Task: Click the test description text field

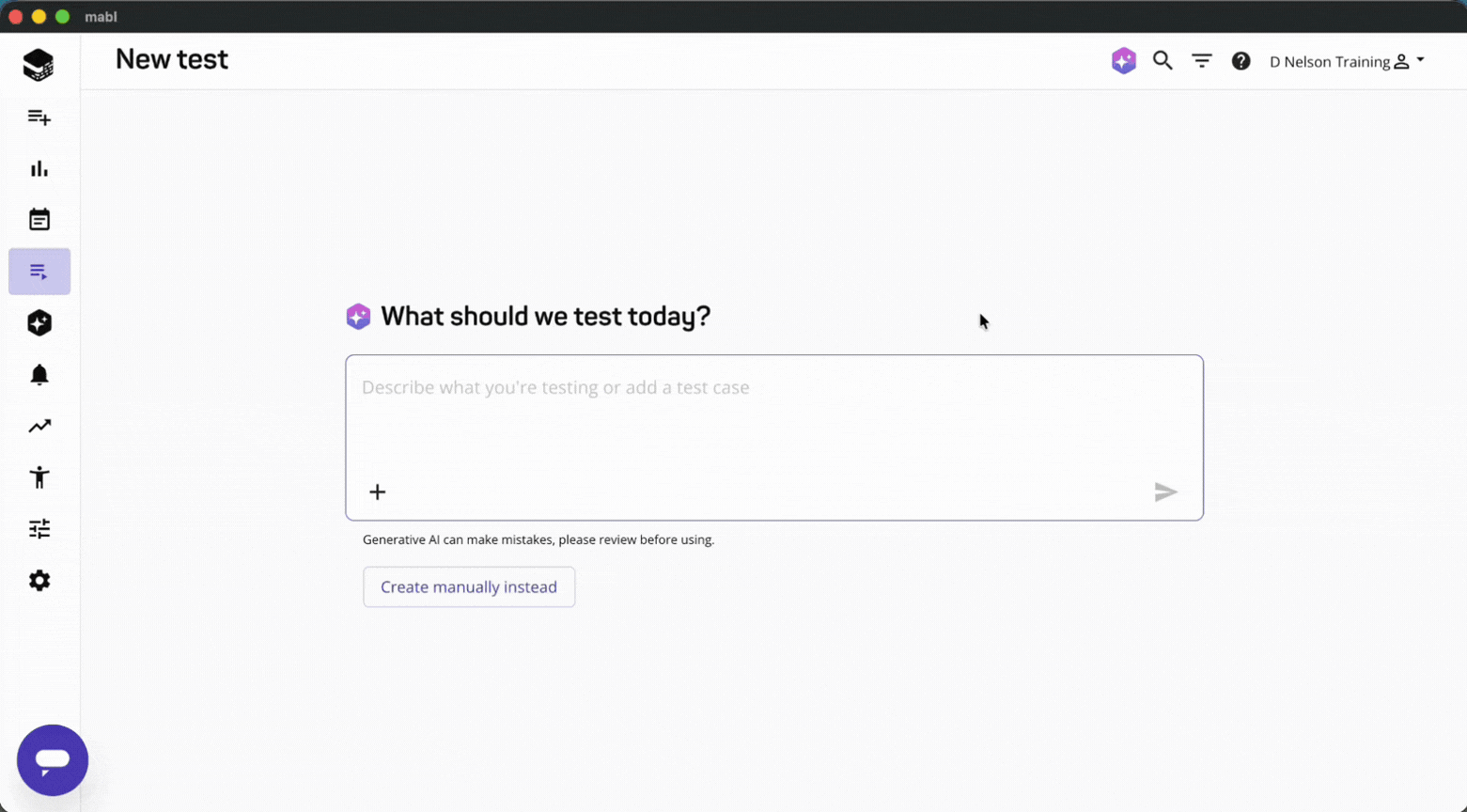Action: coord(773,414)
